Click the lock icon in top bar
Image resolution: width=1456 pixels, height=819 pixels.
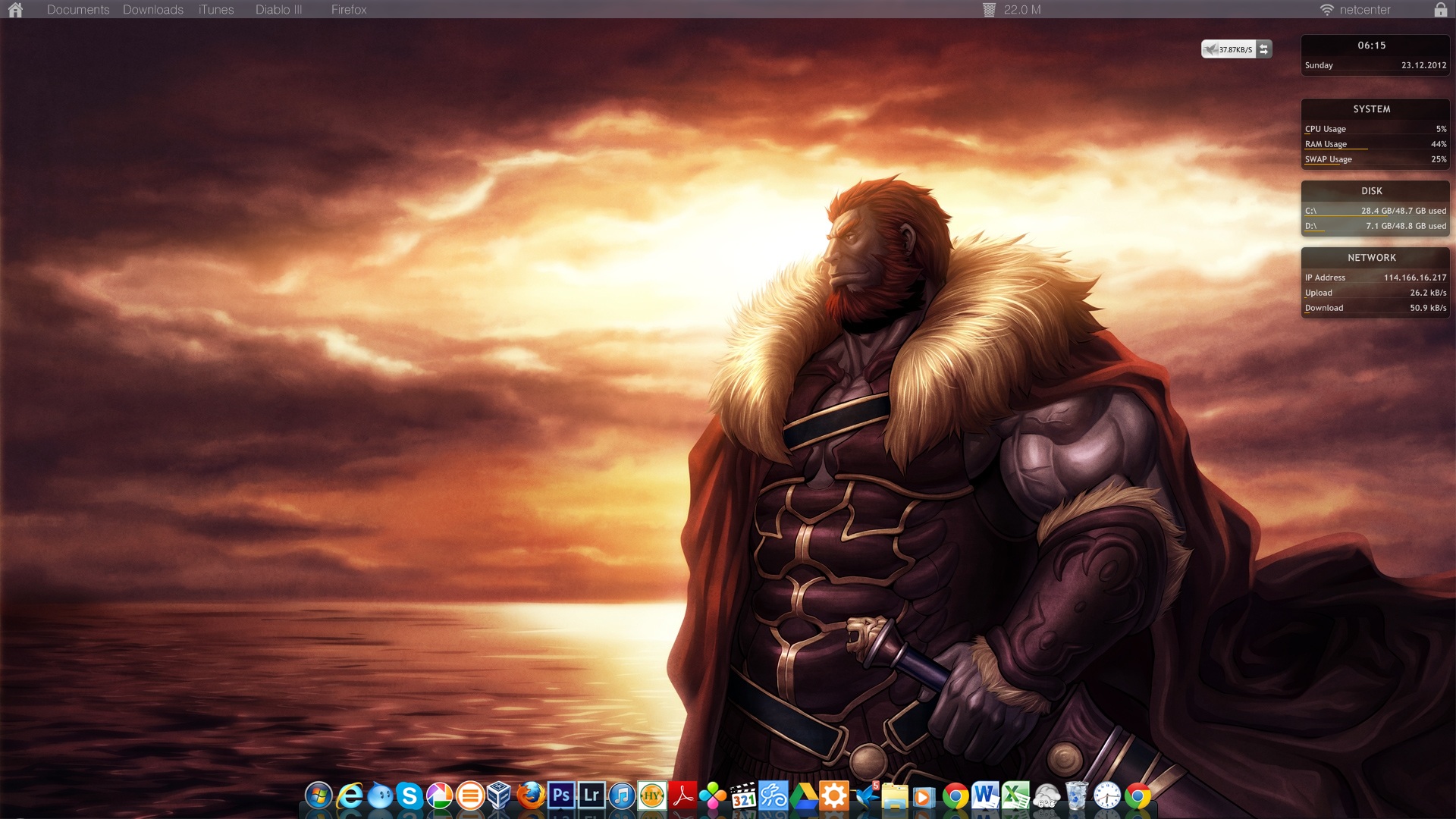pyautogui.click(x=1441, y=9)
